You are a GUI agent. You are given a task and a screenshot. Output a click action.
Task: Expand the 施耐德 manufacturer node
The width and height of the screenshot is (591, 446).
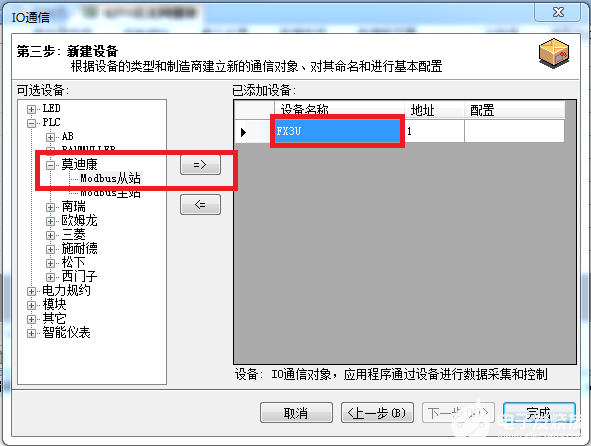pyautogui.click(x=50, y=249)
